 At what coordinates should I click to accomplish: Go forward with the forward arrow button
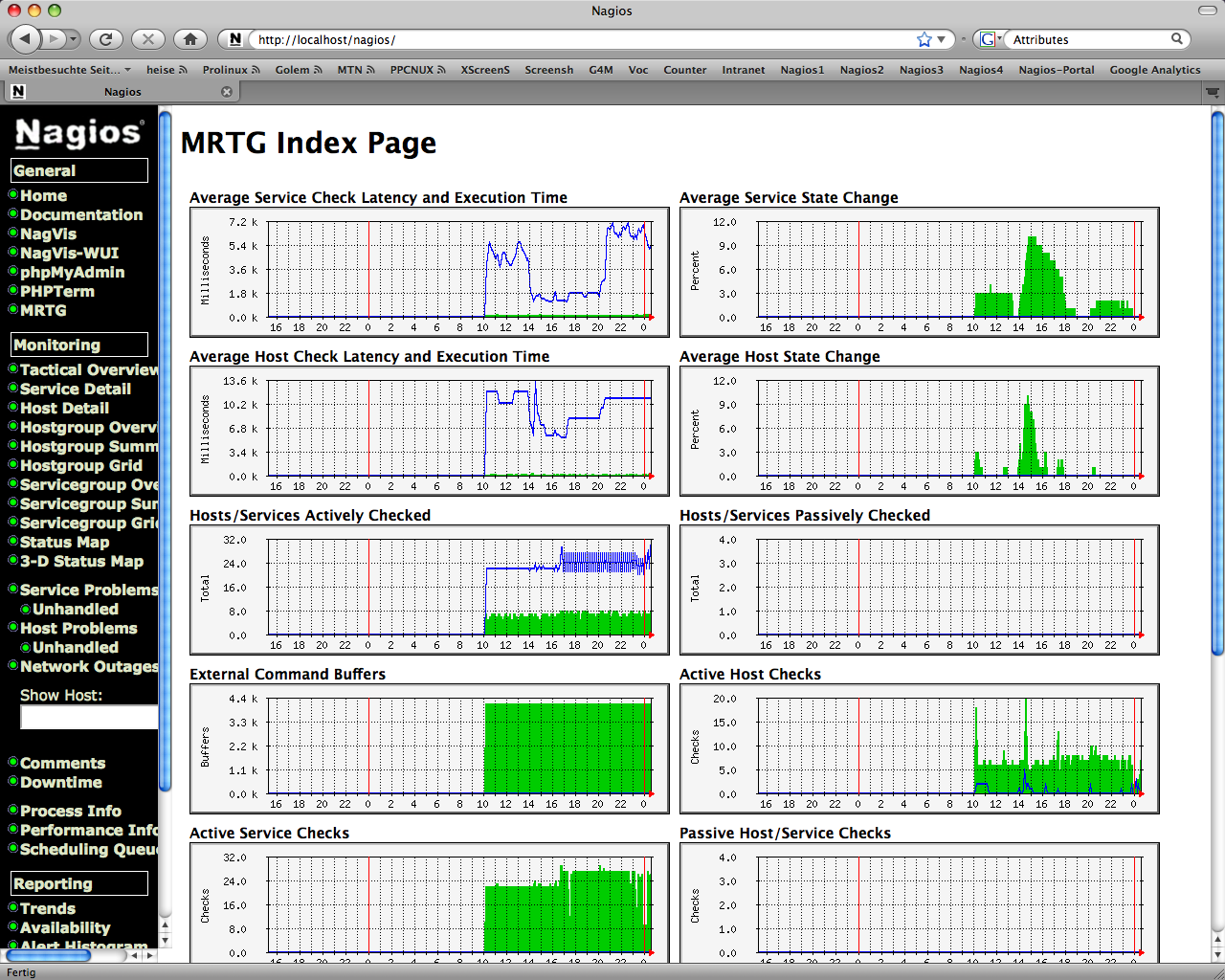pyautogui.click(x=54, y=39)
